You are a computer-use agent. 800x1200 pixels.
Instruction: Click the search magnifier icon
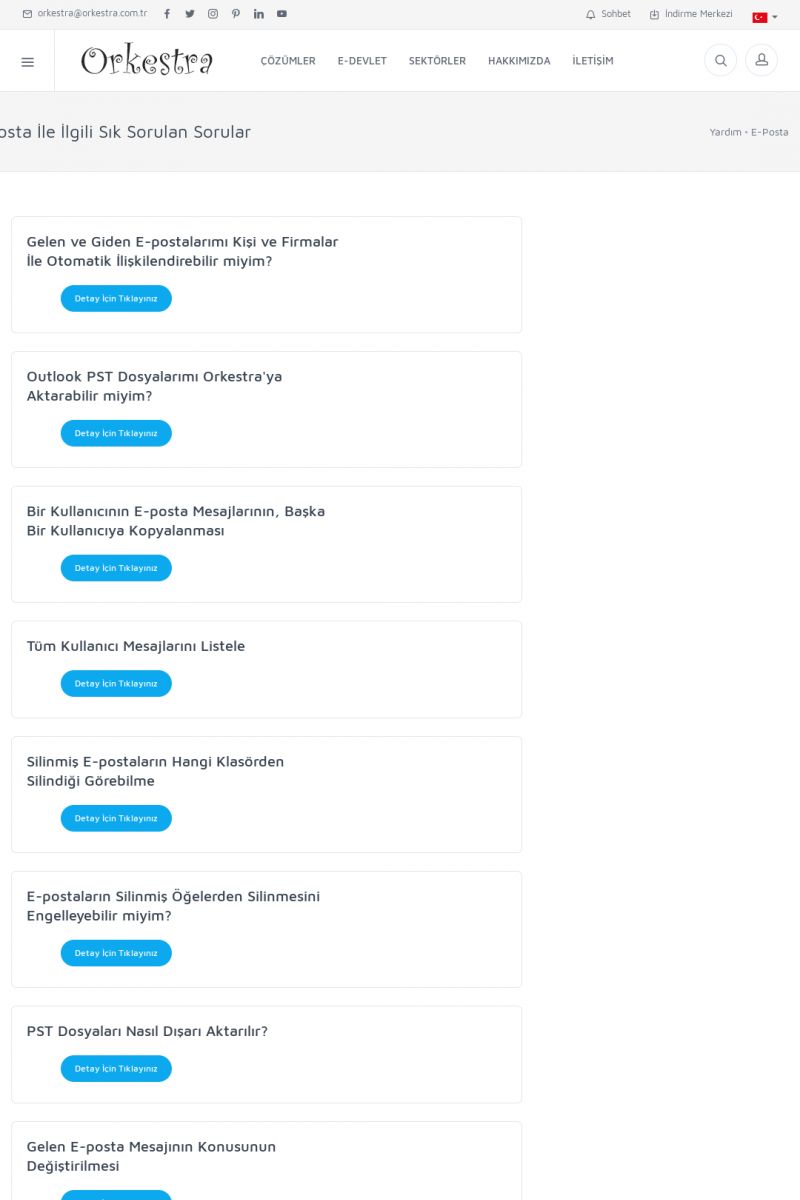pos(720,61)
